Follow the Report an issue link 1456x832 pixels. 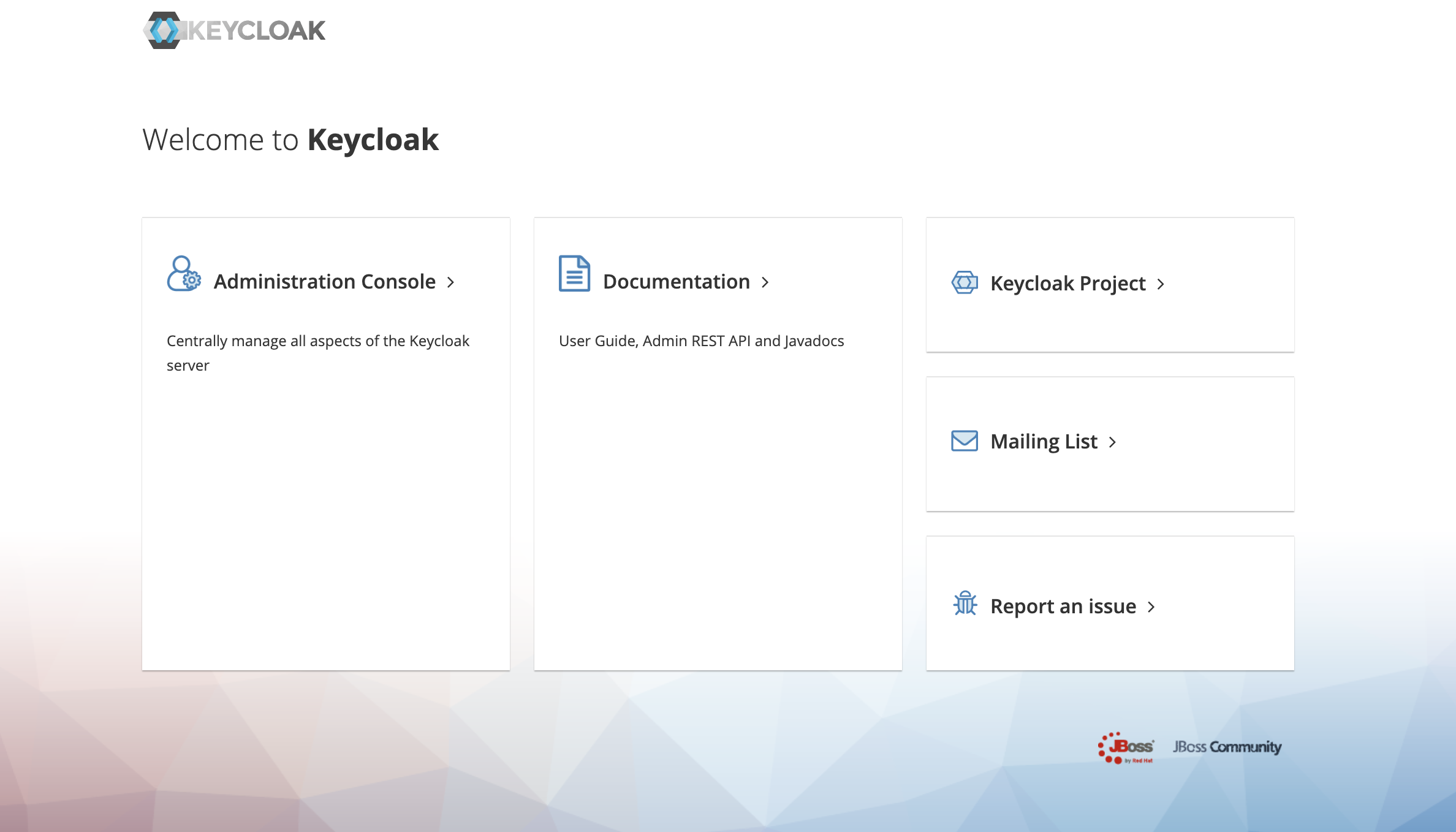[x=1063, y=607]
